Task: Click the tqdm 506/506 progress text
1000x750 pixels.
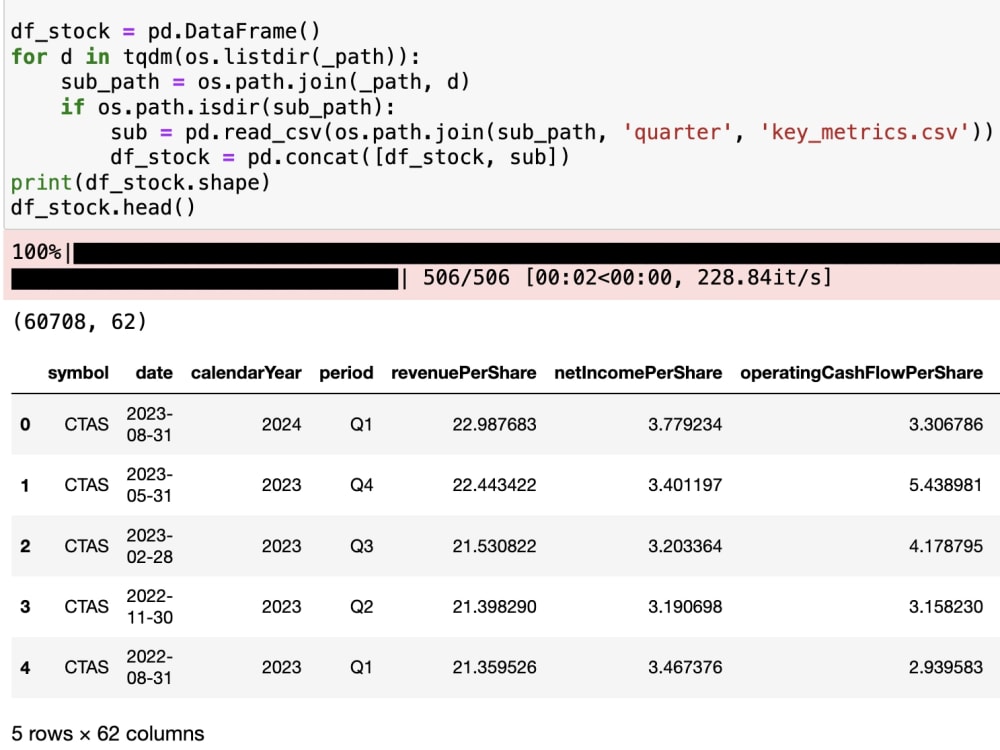Action: pyautogui.click(x=628, y=278)
